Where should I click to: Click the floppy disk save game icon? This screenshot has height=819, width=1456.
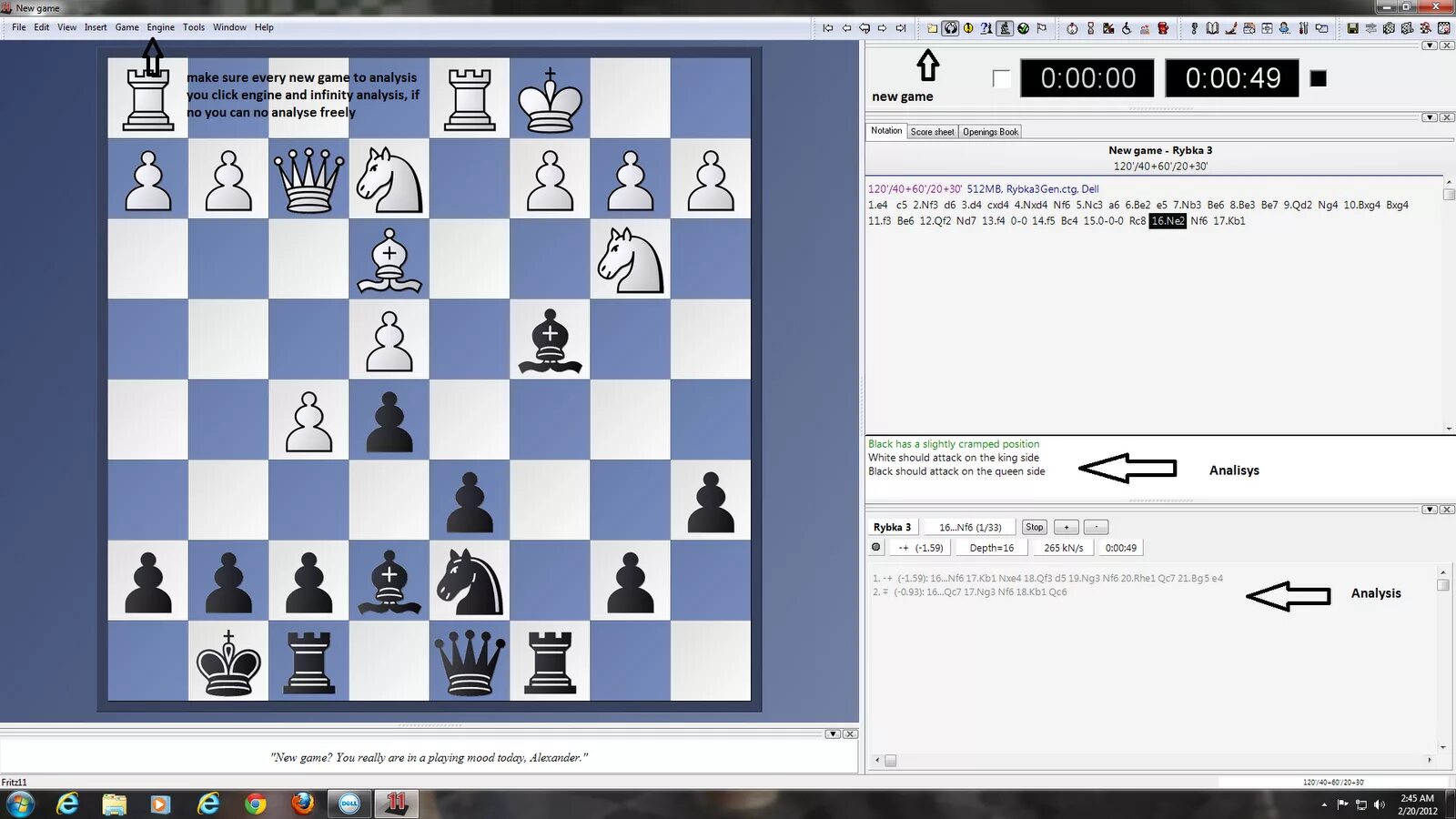[1352, 28]
